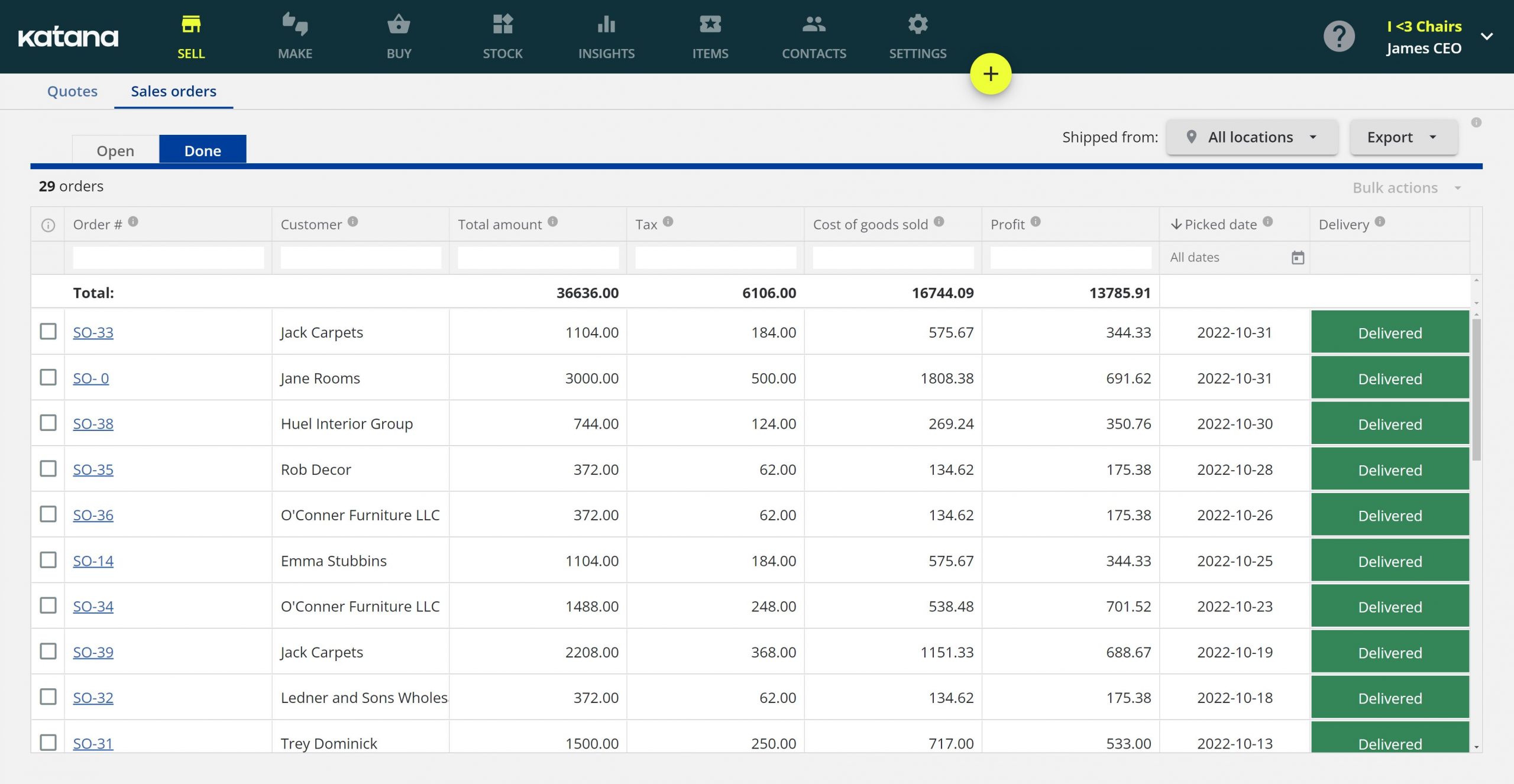Open sales order SO-39 details
Screen dimensions: 1514x784
click(x=93, y=650)
